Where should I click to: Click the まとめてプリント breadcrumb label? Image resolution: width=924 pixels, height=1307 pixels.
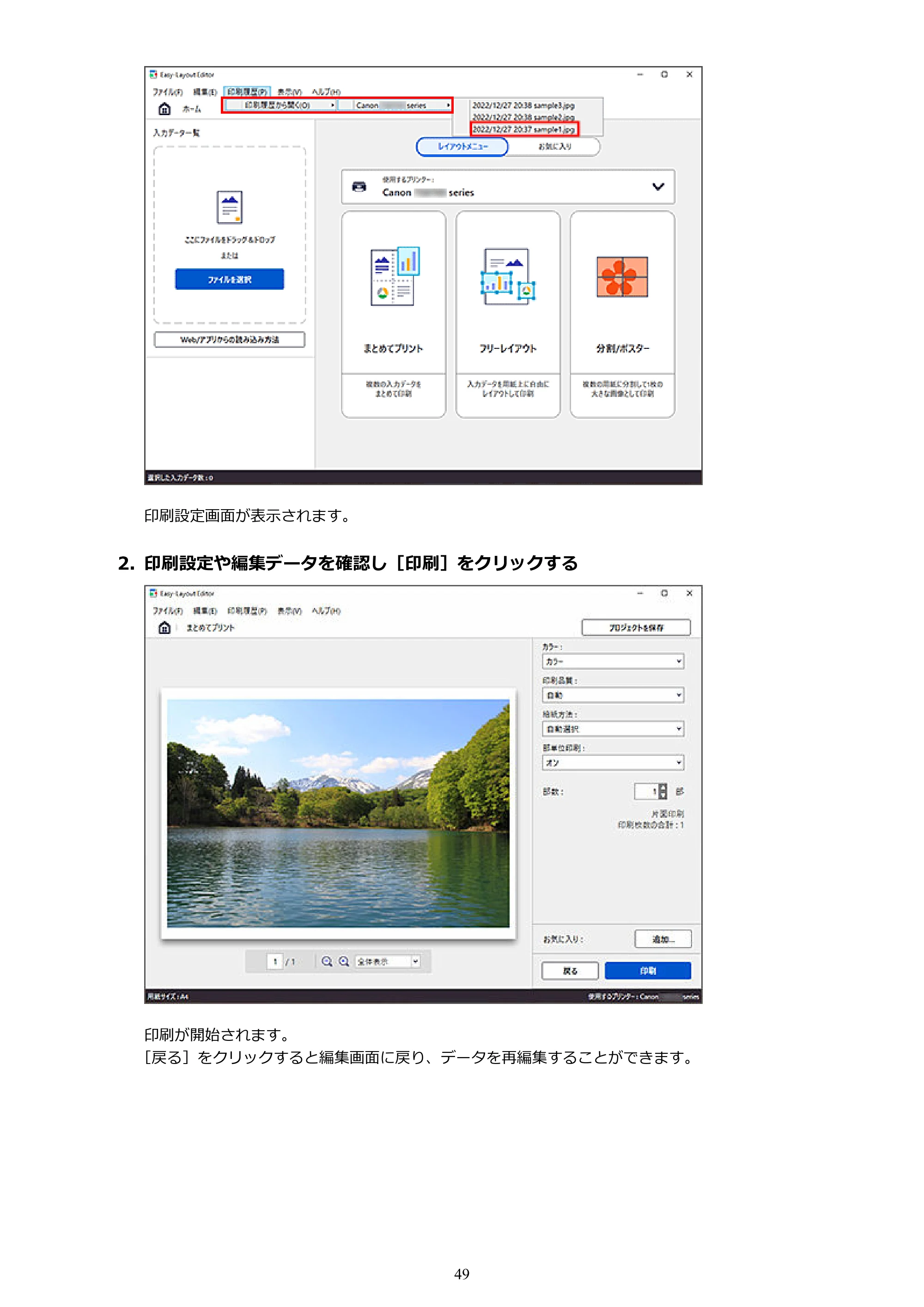coord(211,627)
